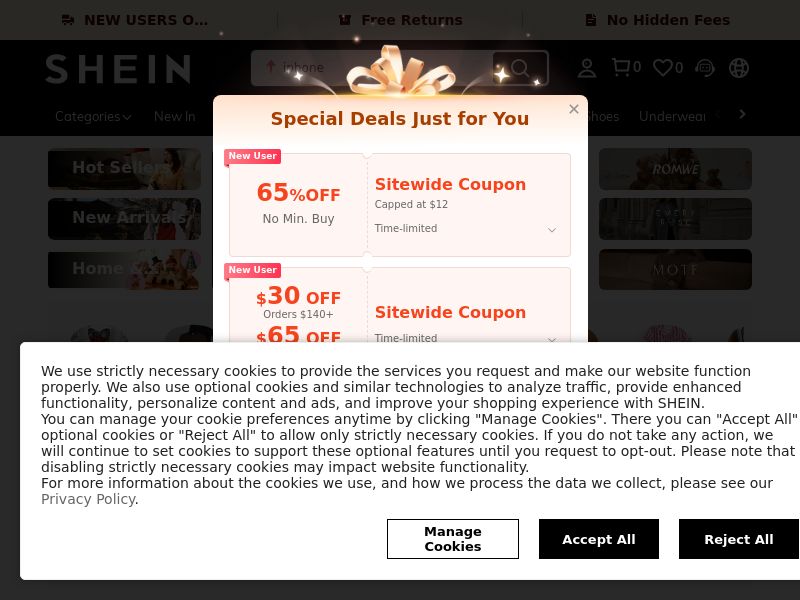Viewport: 800px width, 600px height.
Task: Advance the navigation with right chevron
Action: coord(741,114)
